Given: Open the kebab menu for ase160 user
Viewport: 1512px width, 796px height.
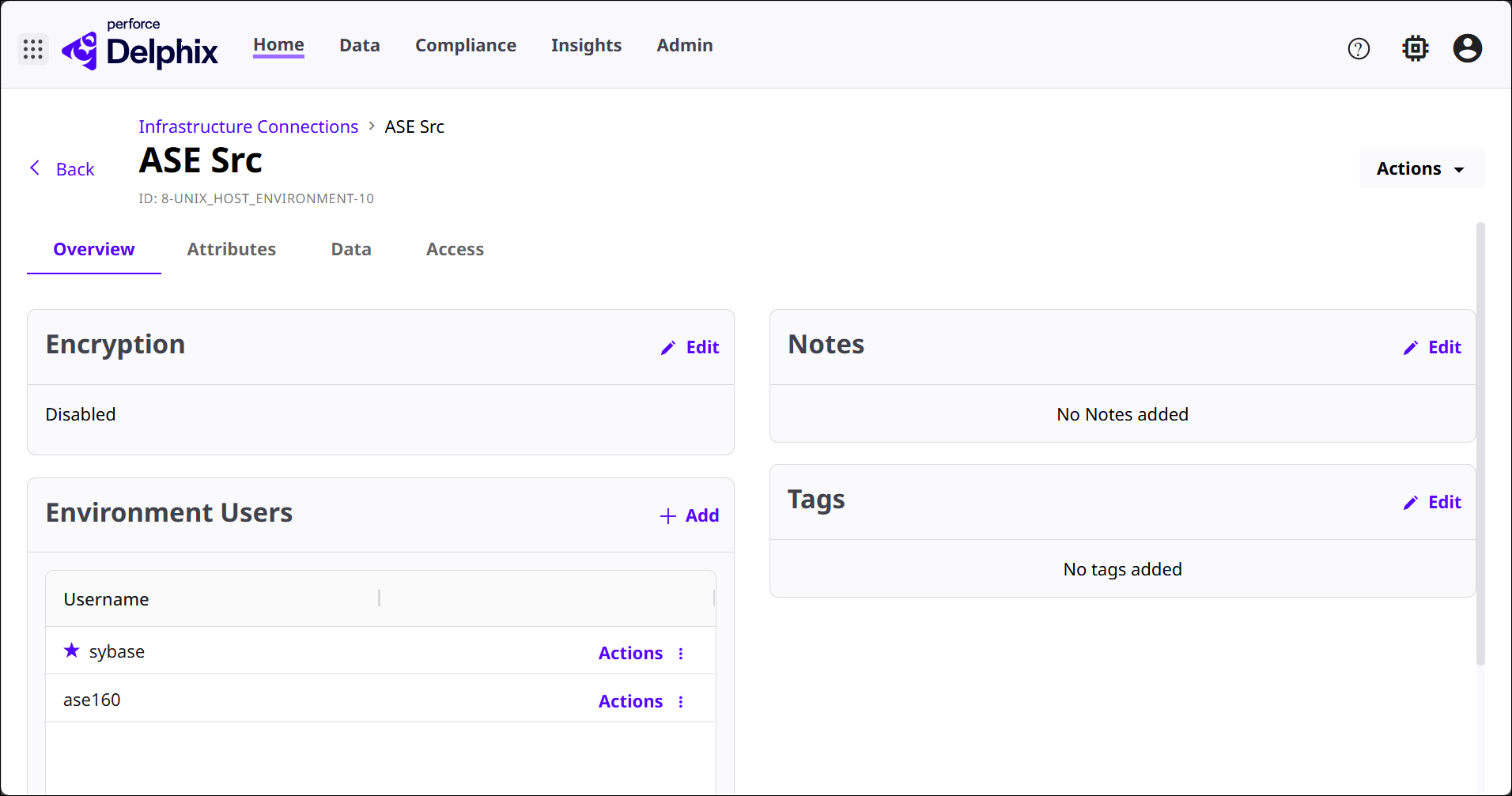Looking at the screenshot, I should pos(681,702).
